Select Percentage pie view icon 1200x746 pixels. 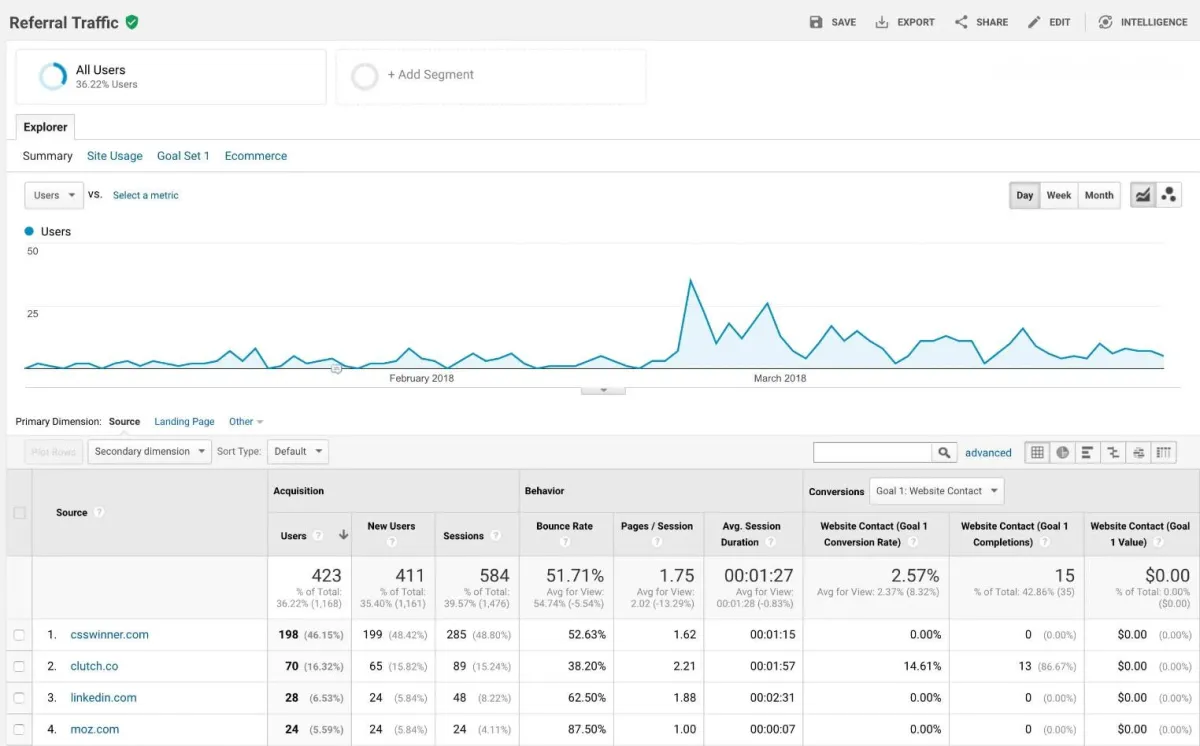click(x=1062, y=453)
